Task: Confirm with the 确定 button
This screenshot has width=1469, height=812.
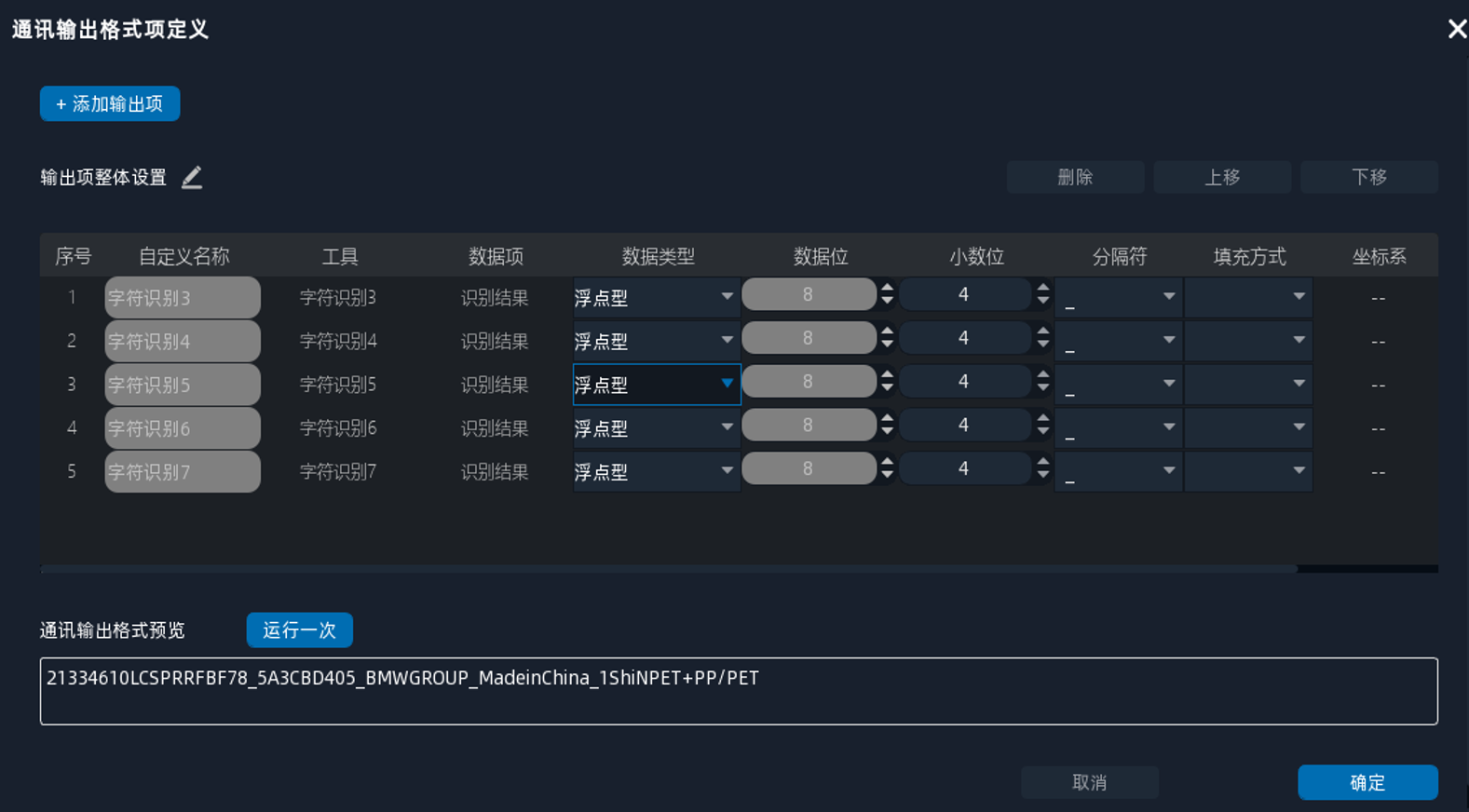Action: pyautogui.click(x=1367, y=782)
